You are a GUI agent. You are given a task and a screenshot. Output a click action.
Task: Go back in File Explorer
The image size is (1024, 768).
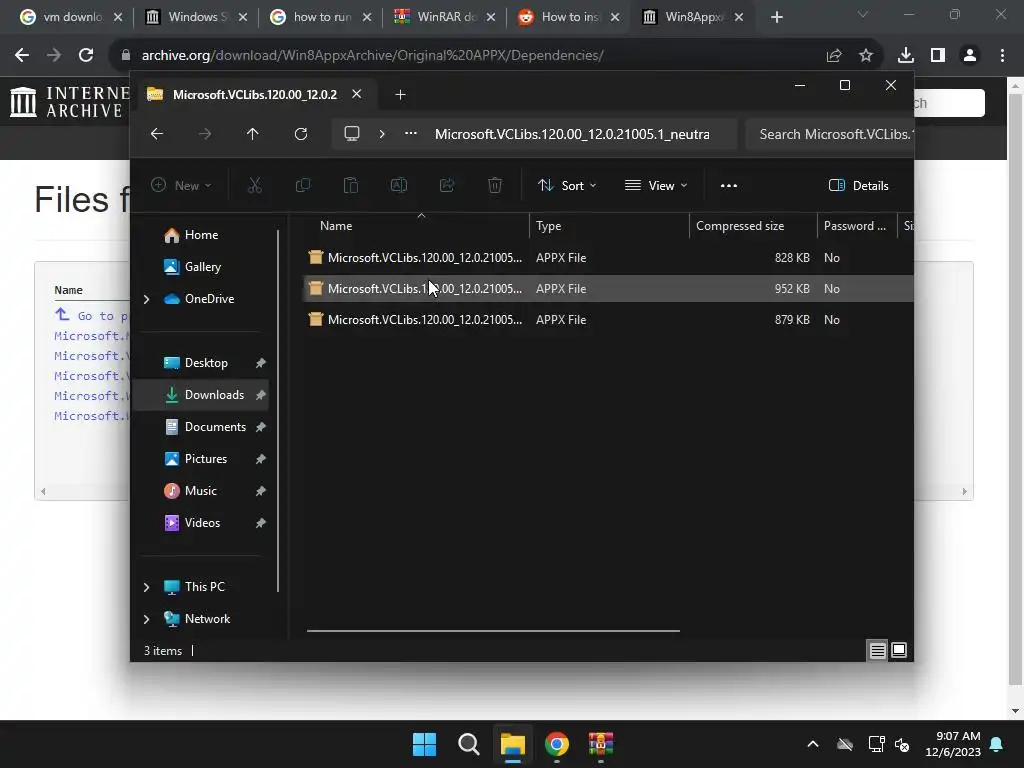157,134
